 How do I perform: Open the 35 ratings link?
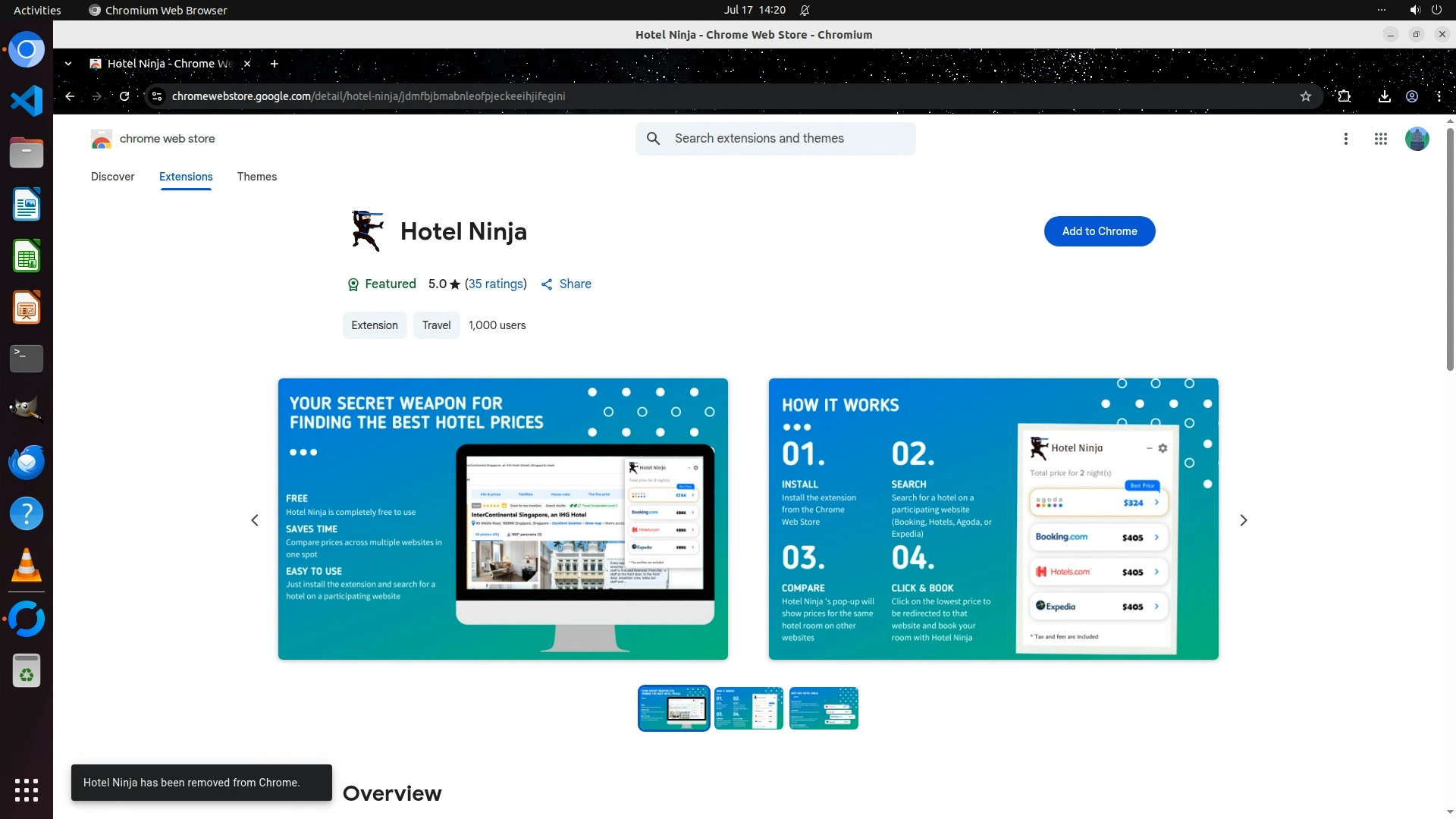tap(495, 284)
